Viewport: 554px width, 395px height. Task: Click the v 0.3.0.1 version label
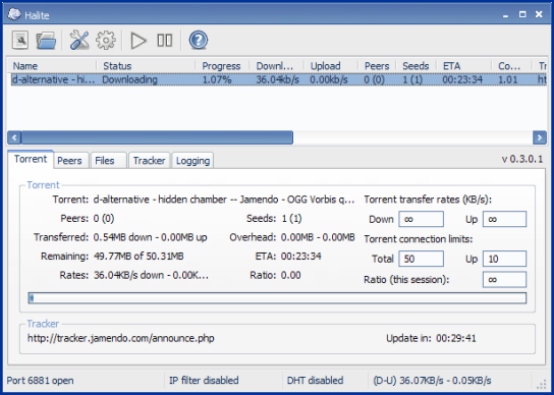(522, 159)
